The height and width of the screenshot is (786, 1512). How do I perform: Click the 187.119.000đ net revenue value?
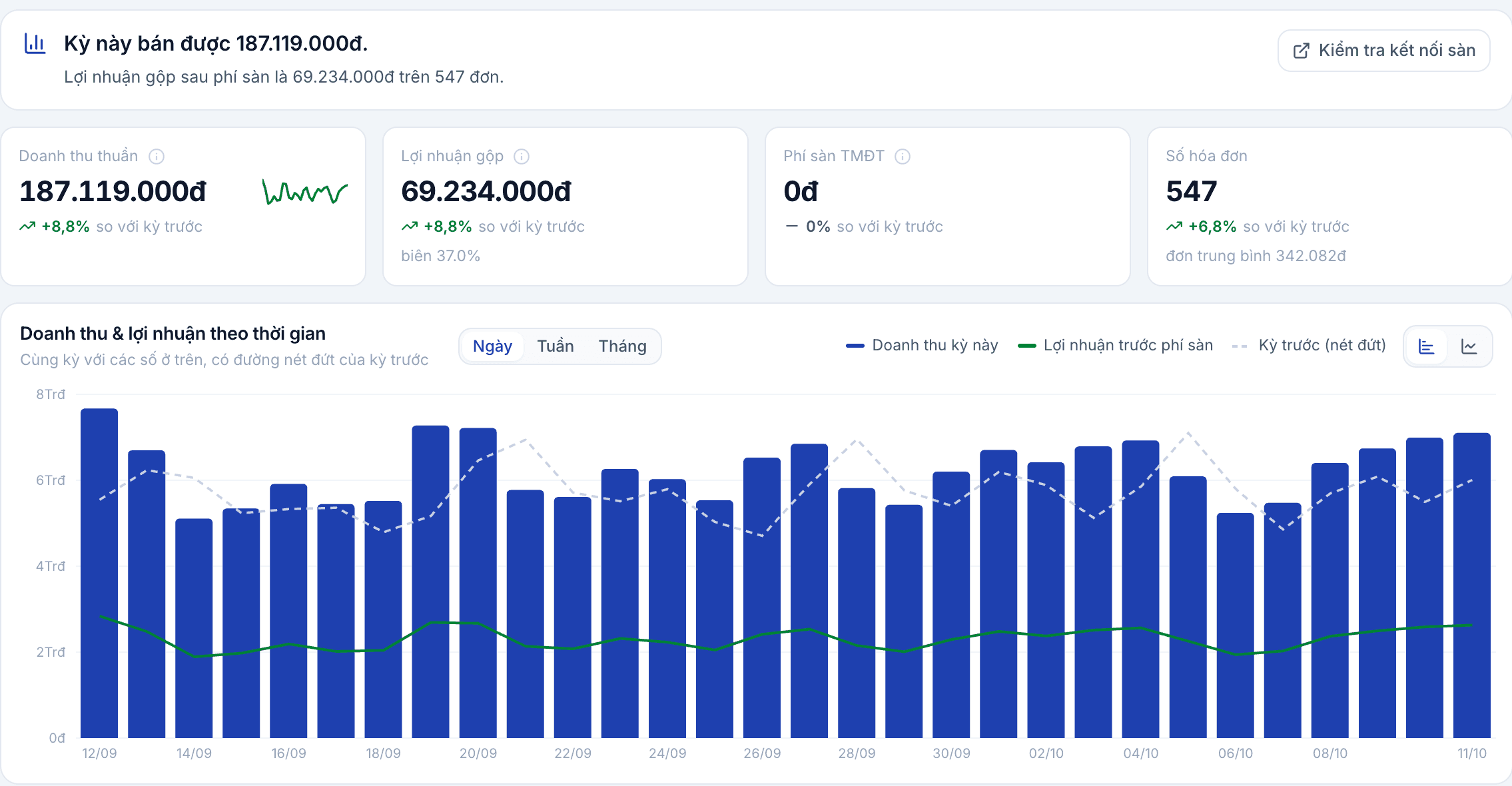tap(113, 192)
